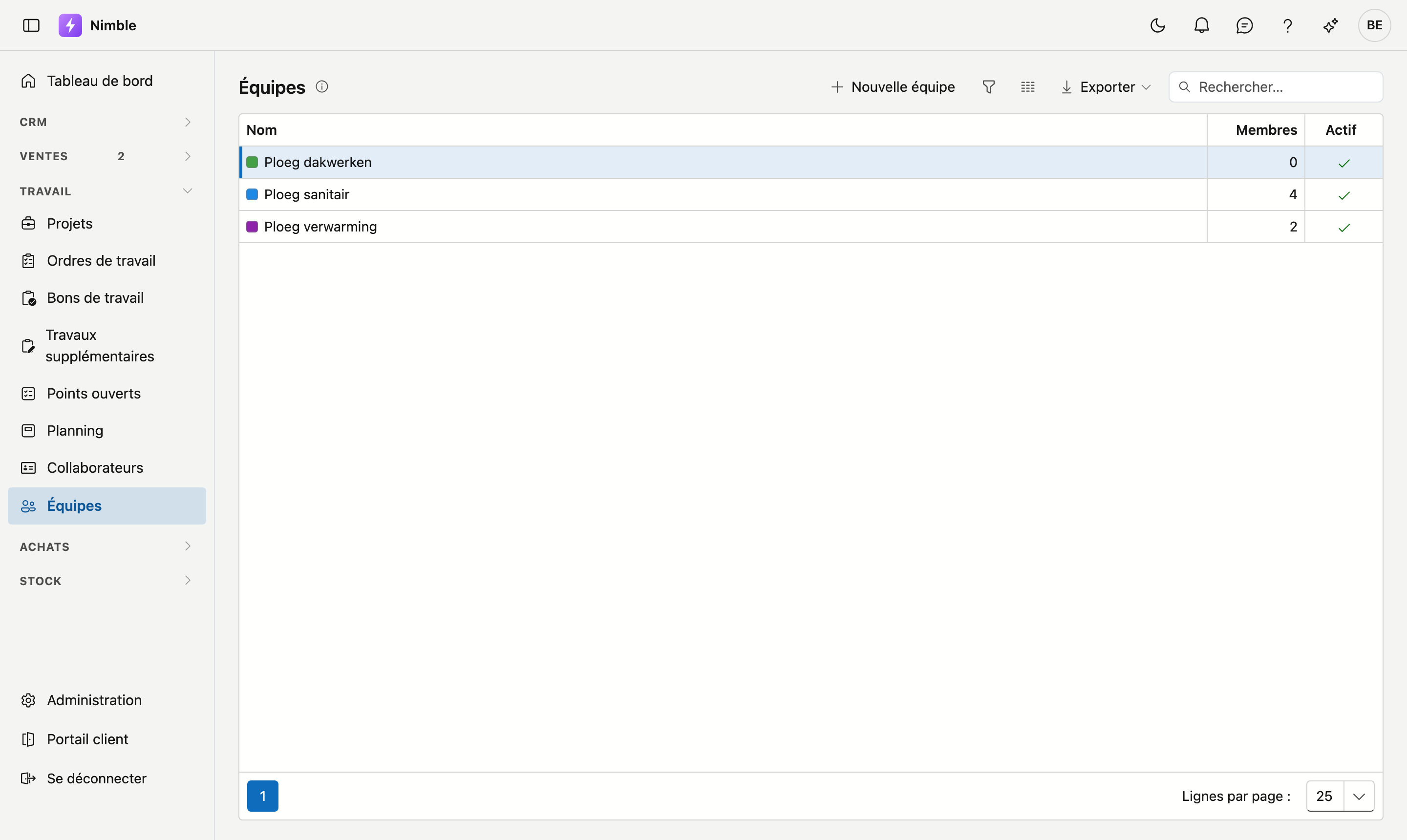Open the AI sparkle assistant icon
This screenshot has width=1407, height=840.
pos(1331,25)
